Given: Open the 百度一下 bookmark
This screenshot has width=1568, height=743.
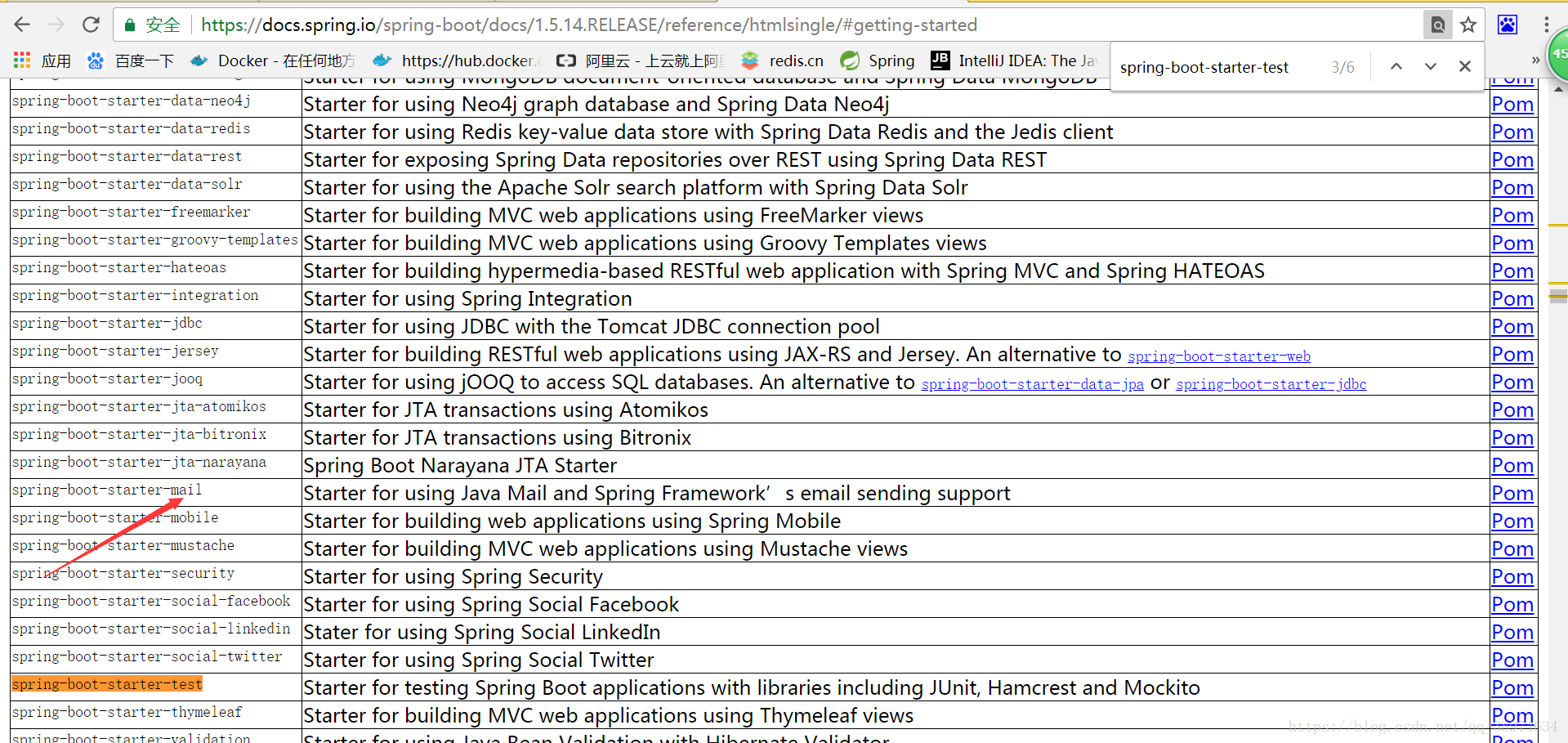Looking at the screenshot, I should [x=131, y=60].
